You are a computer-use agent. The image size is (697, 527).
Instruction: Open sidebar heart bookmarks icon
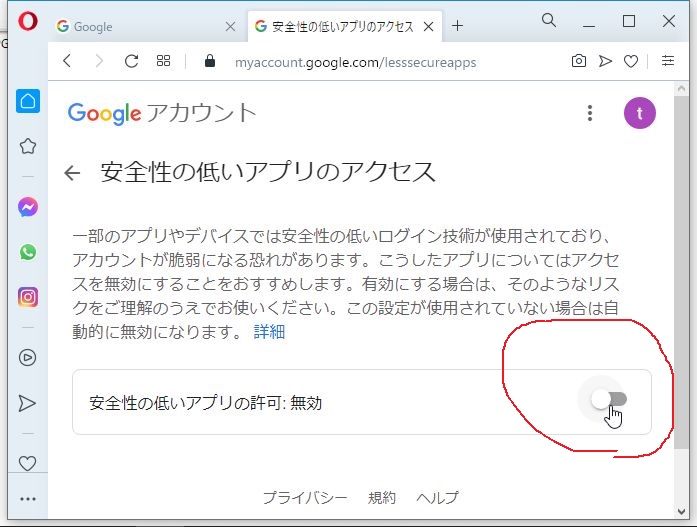[28, 463]
